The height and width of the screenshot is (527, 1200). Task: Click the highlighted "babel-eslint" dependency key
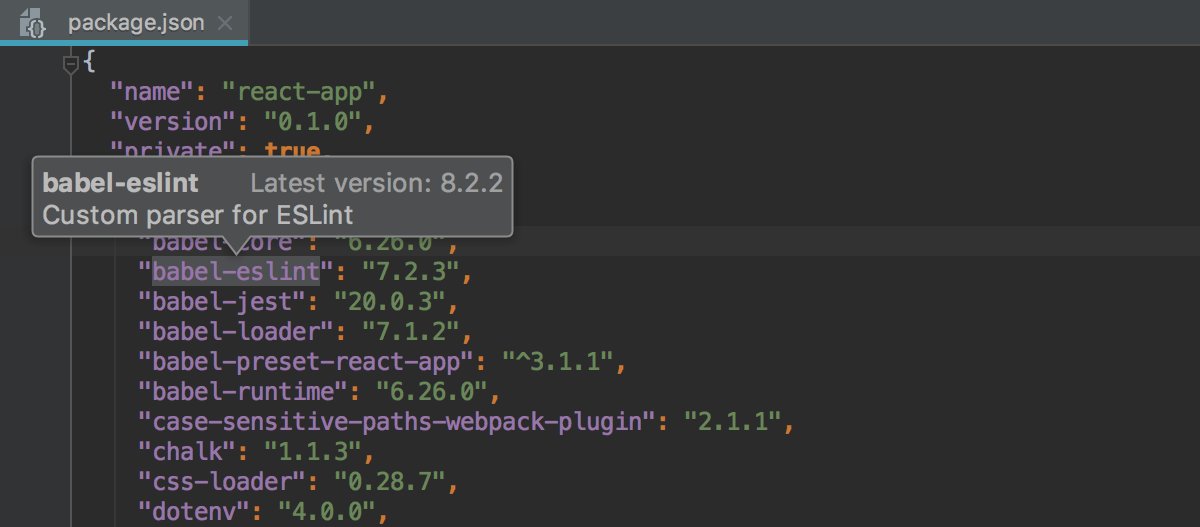click(236, 271)
